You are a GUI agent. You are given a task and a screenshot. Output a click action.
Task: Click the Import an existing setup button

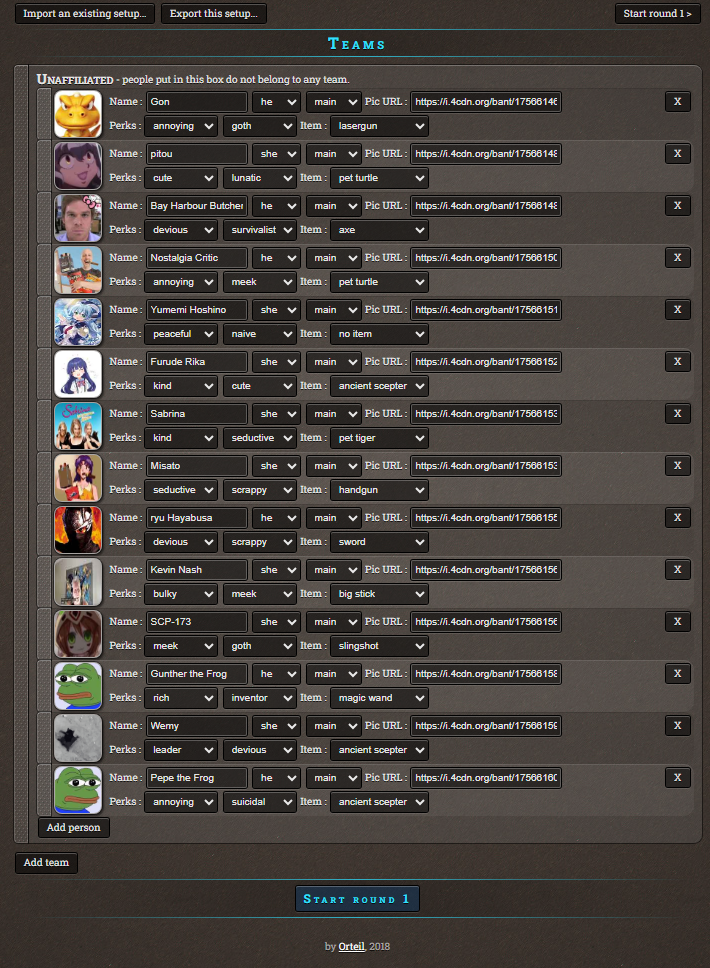pos(85,14)
